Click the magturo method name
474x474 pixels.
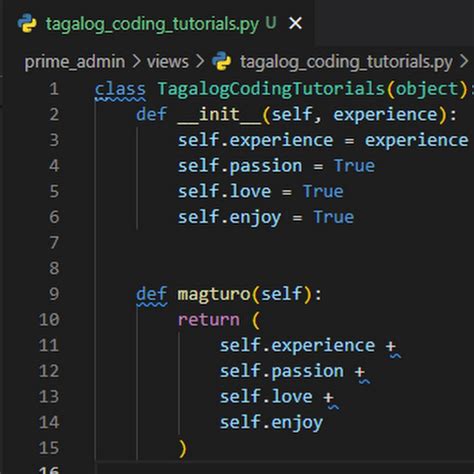214,295
